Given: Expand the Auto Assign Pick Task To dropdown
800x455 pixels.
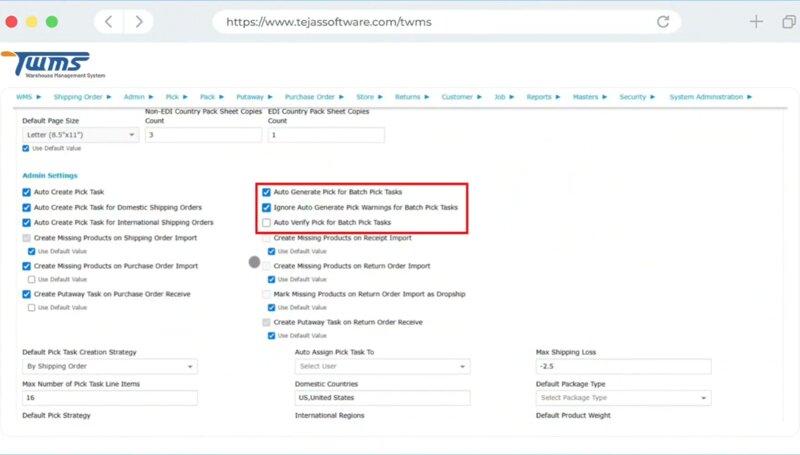Looking at the screenshot, I should click(381, 367).
